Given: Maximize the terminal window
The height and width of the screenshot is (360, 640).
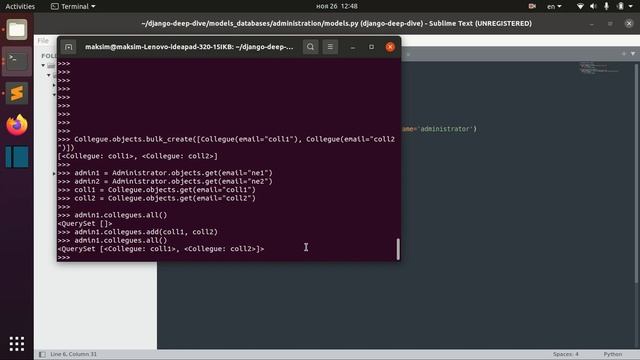Looking at the screenshot, I should coord(371,47).
